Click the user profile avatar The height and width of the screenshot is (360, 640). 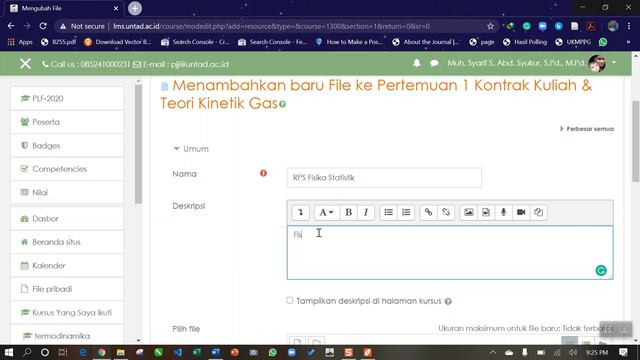[597, 63]
